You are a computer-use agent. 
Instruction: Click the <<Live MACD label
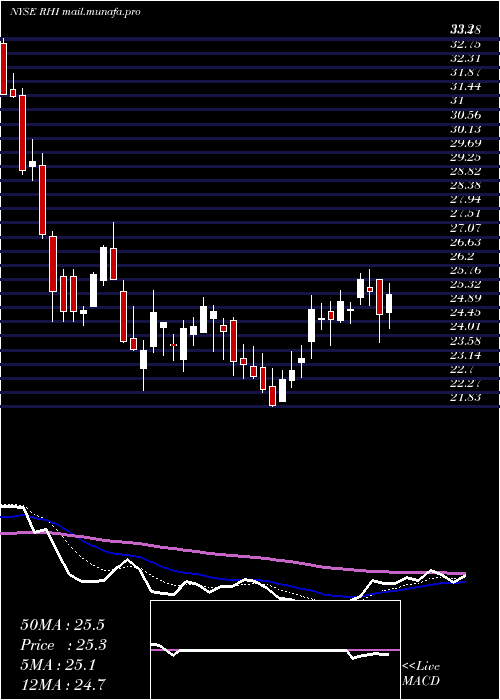point(421,674)
